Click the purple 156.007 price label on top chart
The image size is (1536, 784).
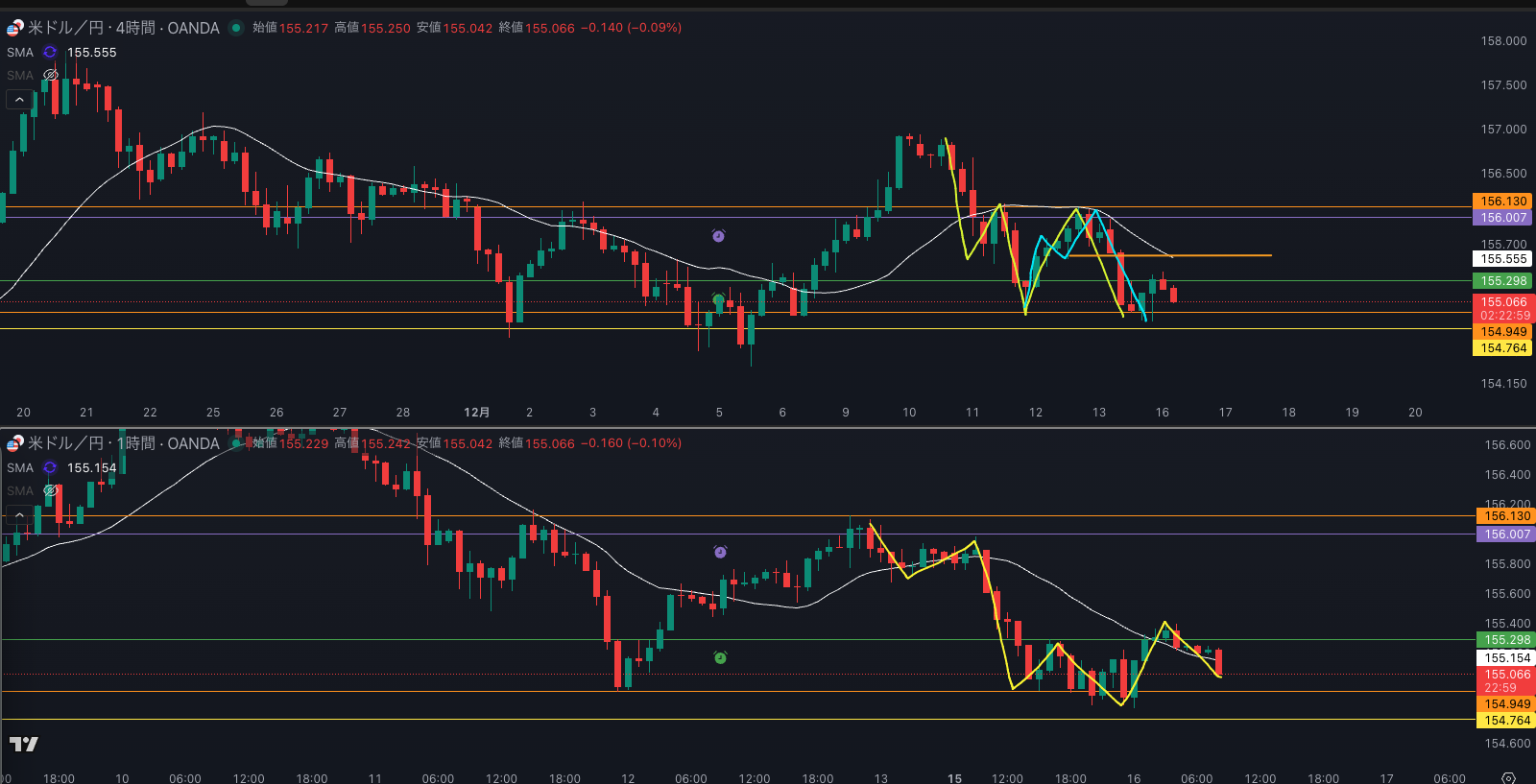(x=1502, y=218)
